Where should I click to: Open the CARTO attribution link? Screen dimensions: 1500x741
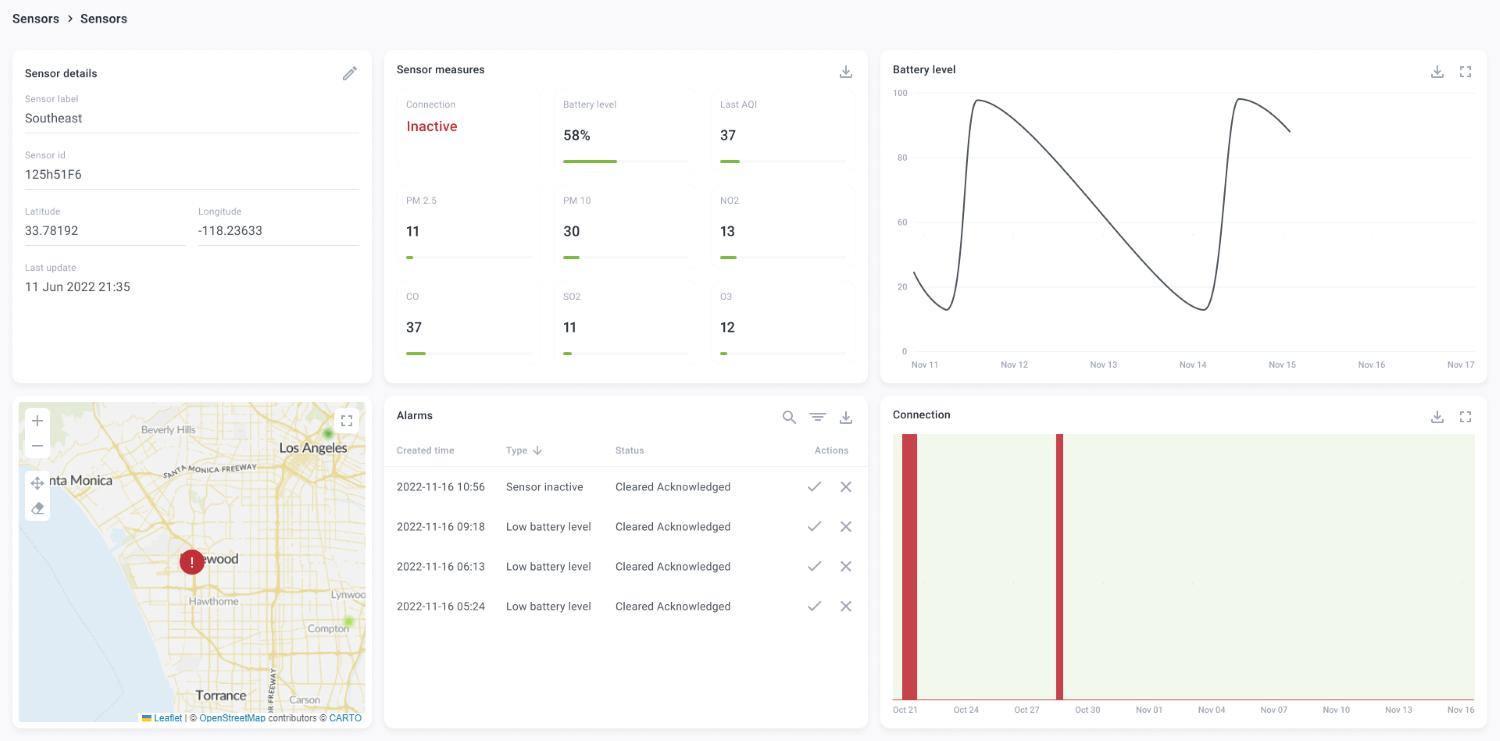(x=346, y=717)
